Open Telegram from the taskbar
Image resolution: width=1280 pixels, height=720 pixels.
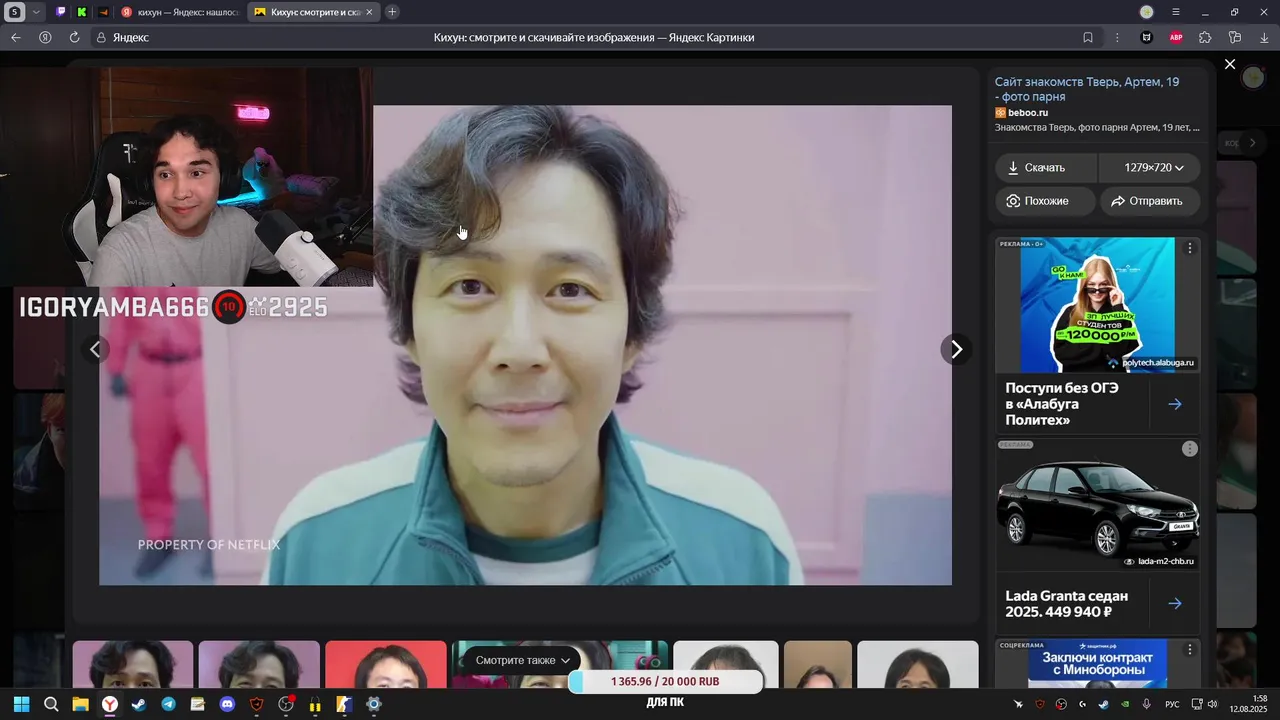coord(168,704)
